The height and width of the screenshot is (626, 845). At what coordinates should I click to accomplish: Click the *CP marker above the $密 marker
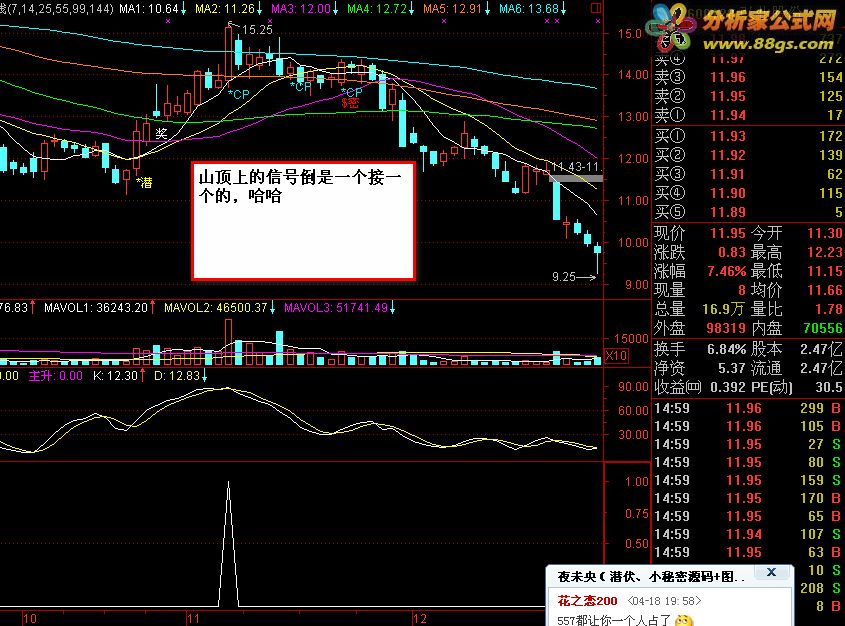(351, 92)
